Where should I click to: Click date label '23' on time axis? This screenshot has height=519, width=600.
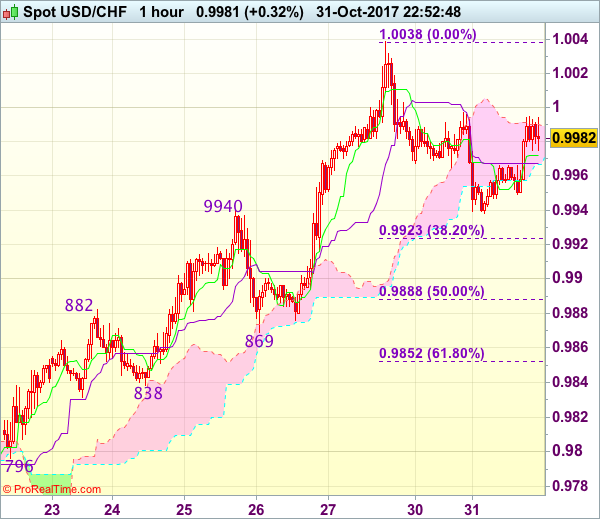pos(52,510)
